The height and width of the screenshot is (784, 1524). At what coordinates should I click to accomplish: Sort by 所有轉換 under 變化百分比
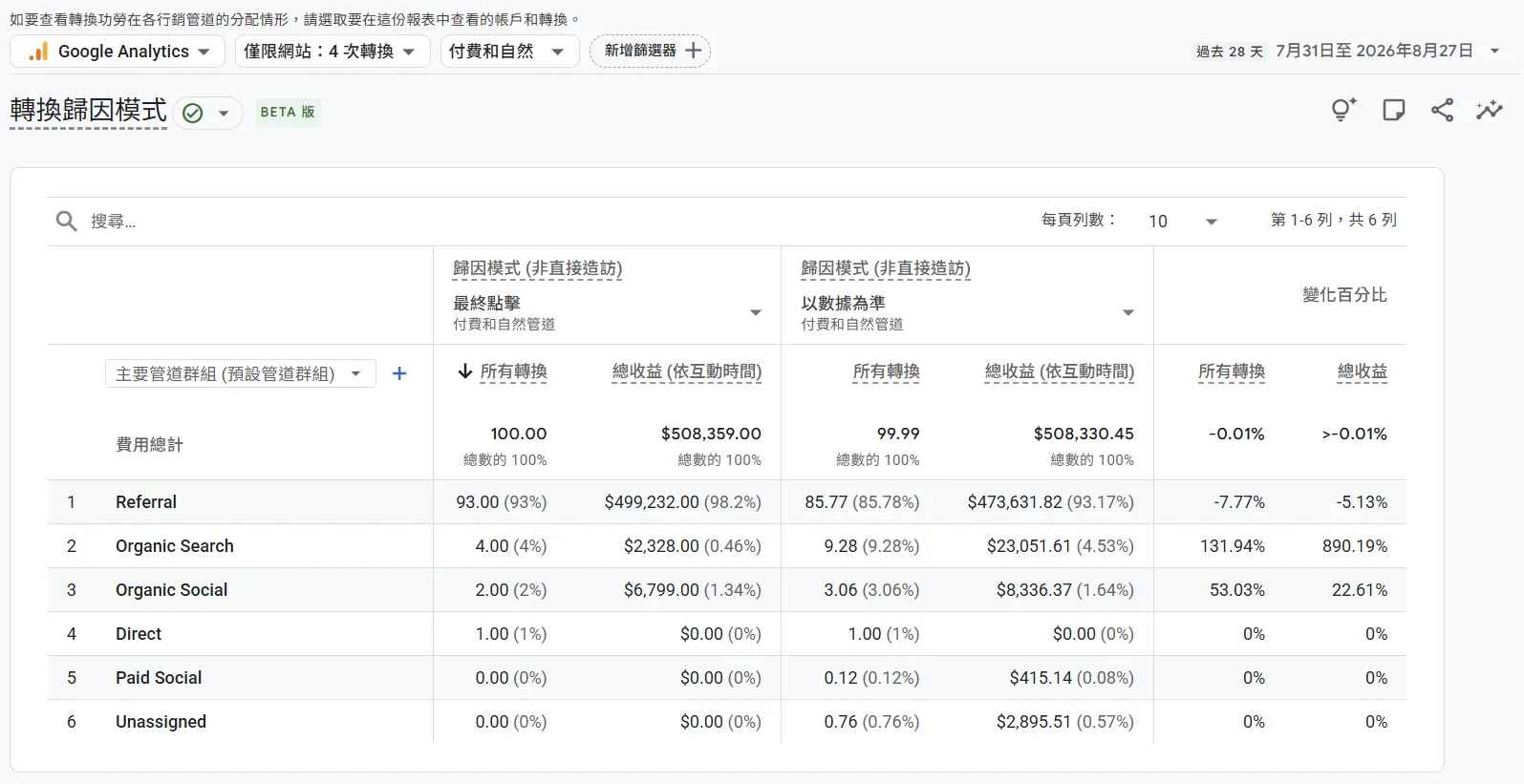[x=1232, y=371]
